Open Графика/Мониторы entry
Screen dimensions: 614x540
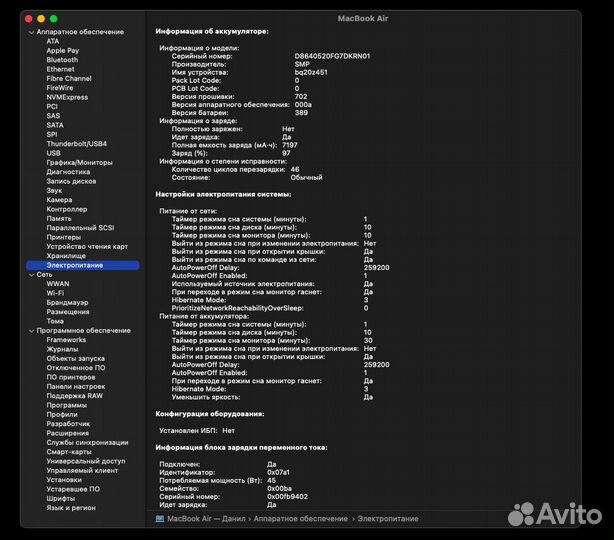tap(79, 163)
